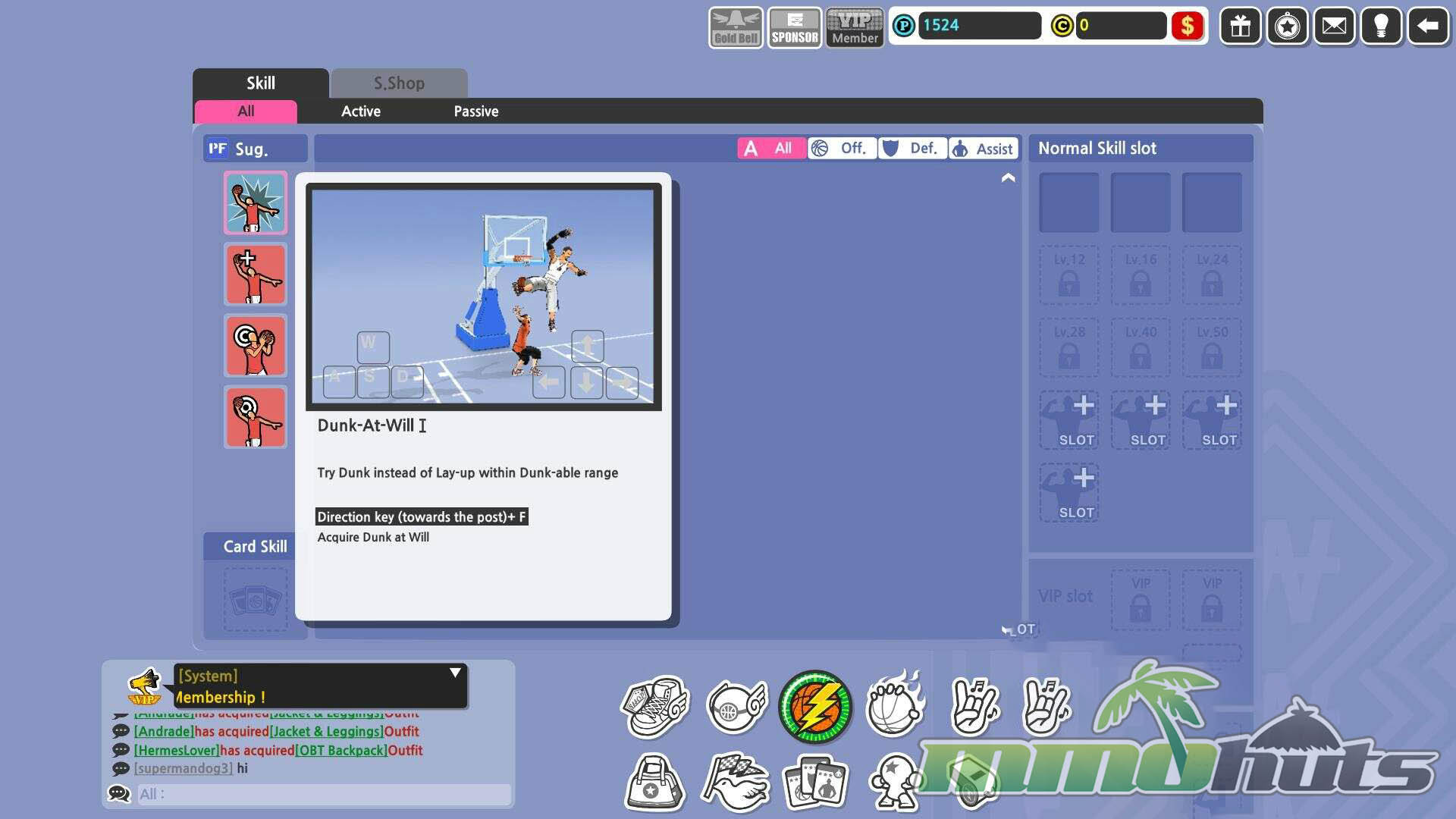The width and height of the screenshot is (1456, 819).
Task: Click the SPONSOR button
Action: click(x=794, y=28)
